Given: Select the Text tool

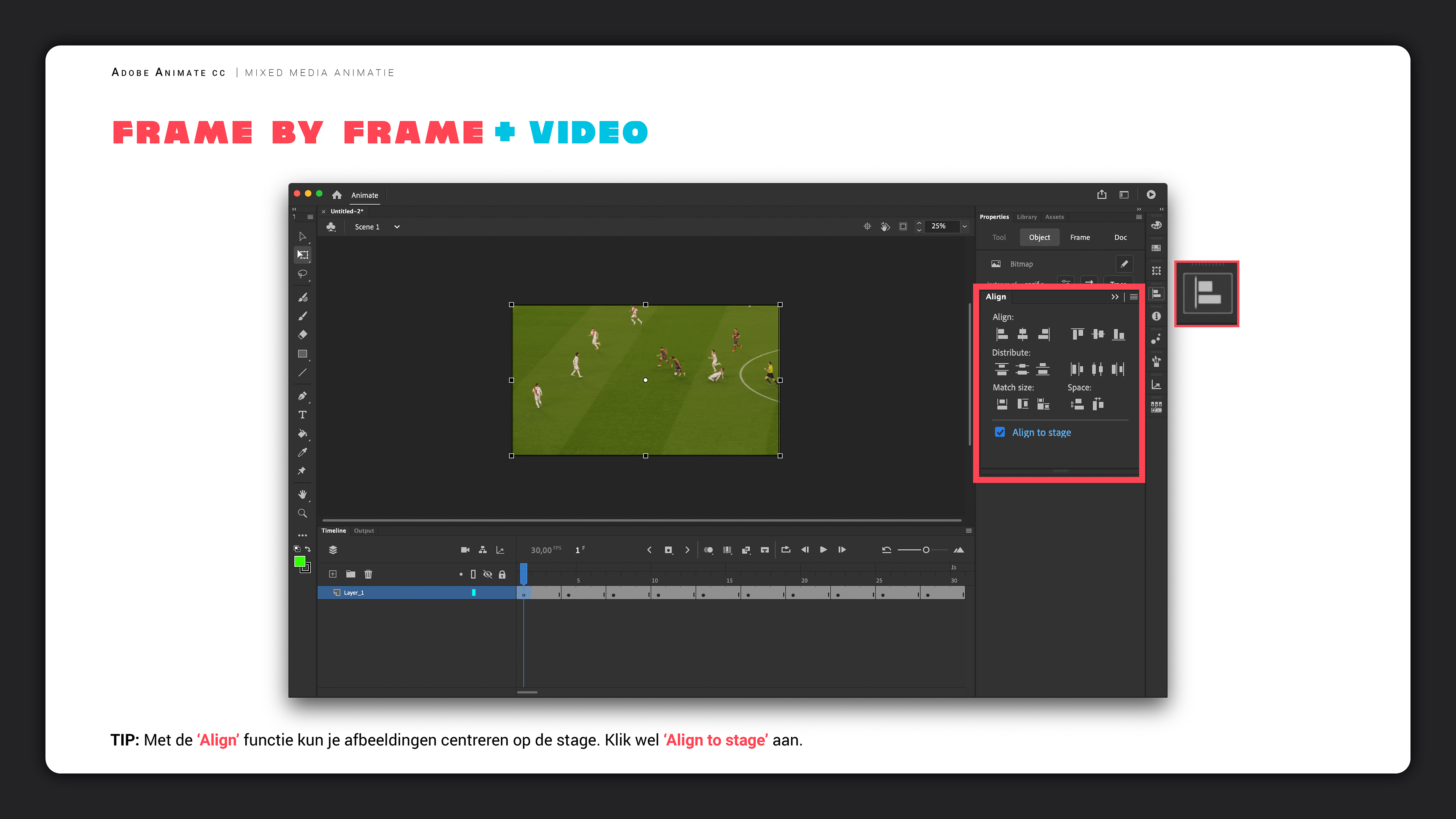Looking at the screenshot, I should [x=303, y=414].
